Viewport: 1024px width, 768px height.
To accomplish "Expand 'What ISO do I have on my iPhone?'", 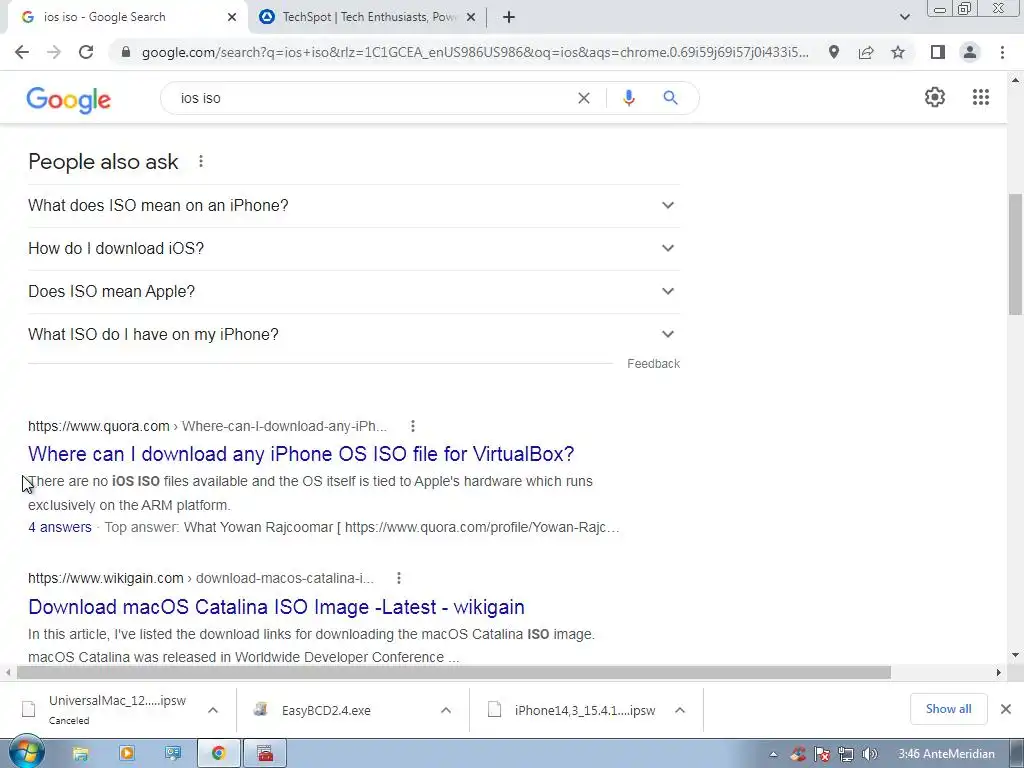I will click(x=354, y=335).
